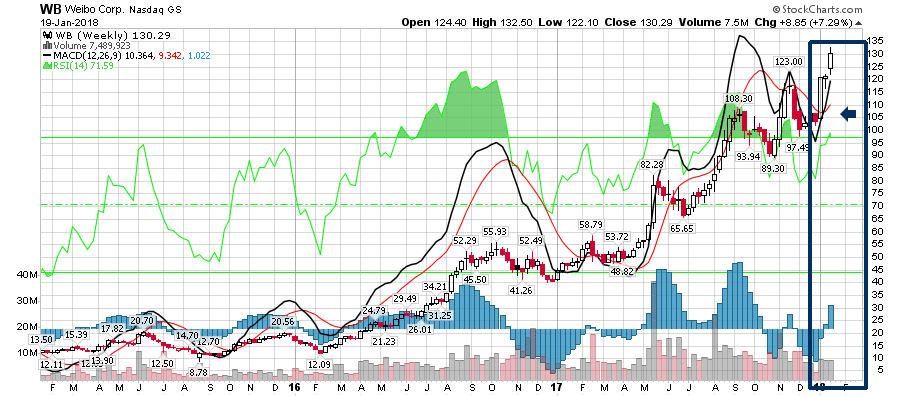Click the 41.26 price low label
Screen dimensions: 900x396
521,290
